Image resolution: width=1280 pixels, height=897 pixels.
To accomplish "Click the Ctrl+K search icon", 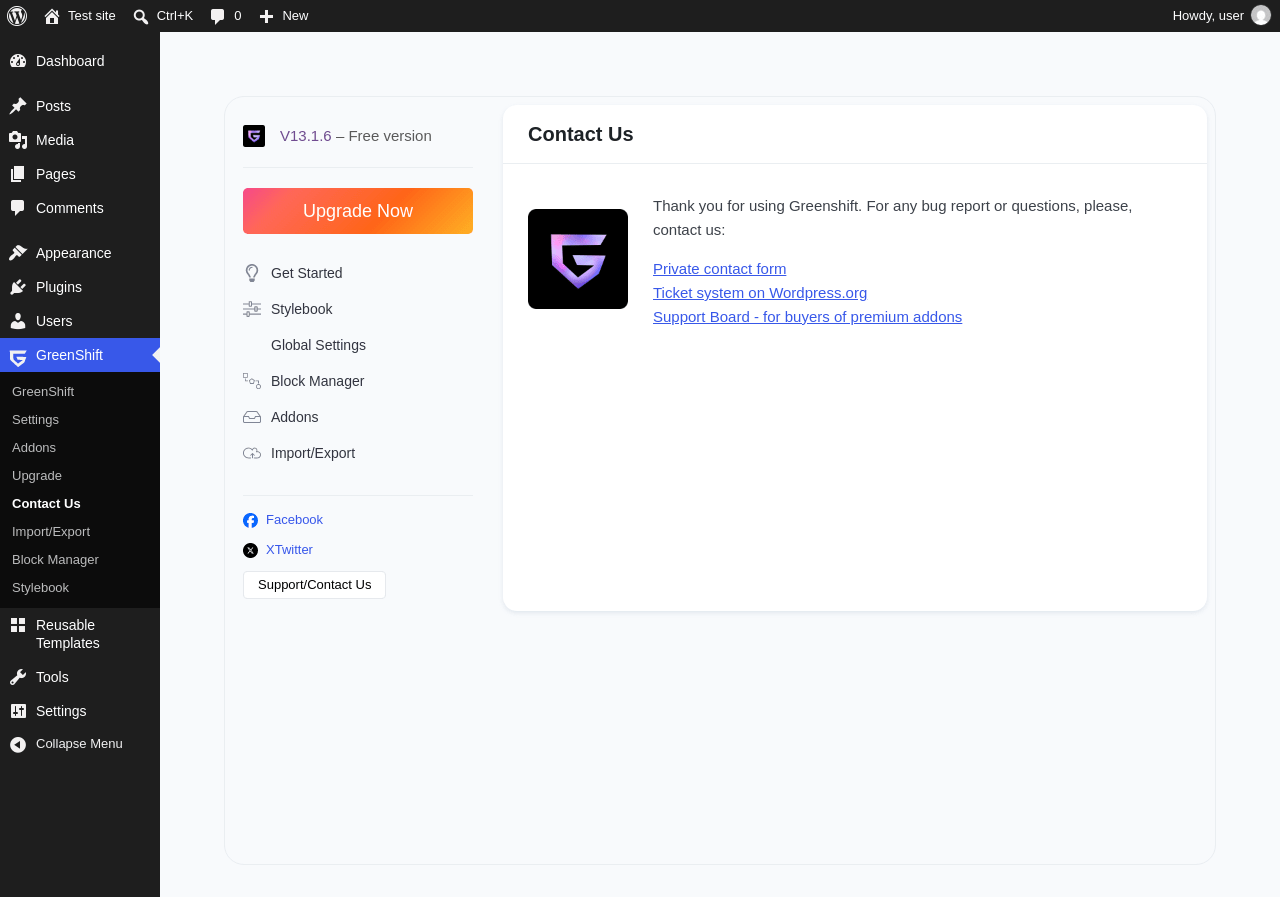I will click(x=141, y=16).
